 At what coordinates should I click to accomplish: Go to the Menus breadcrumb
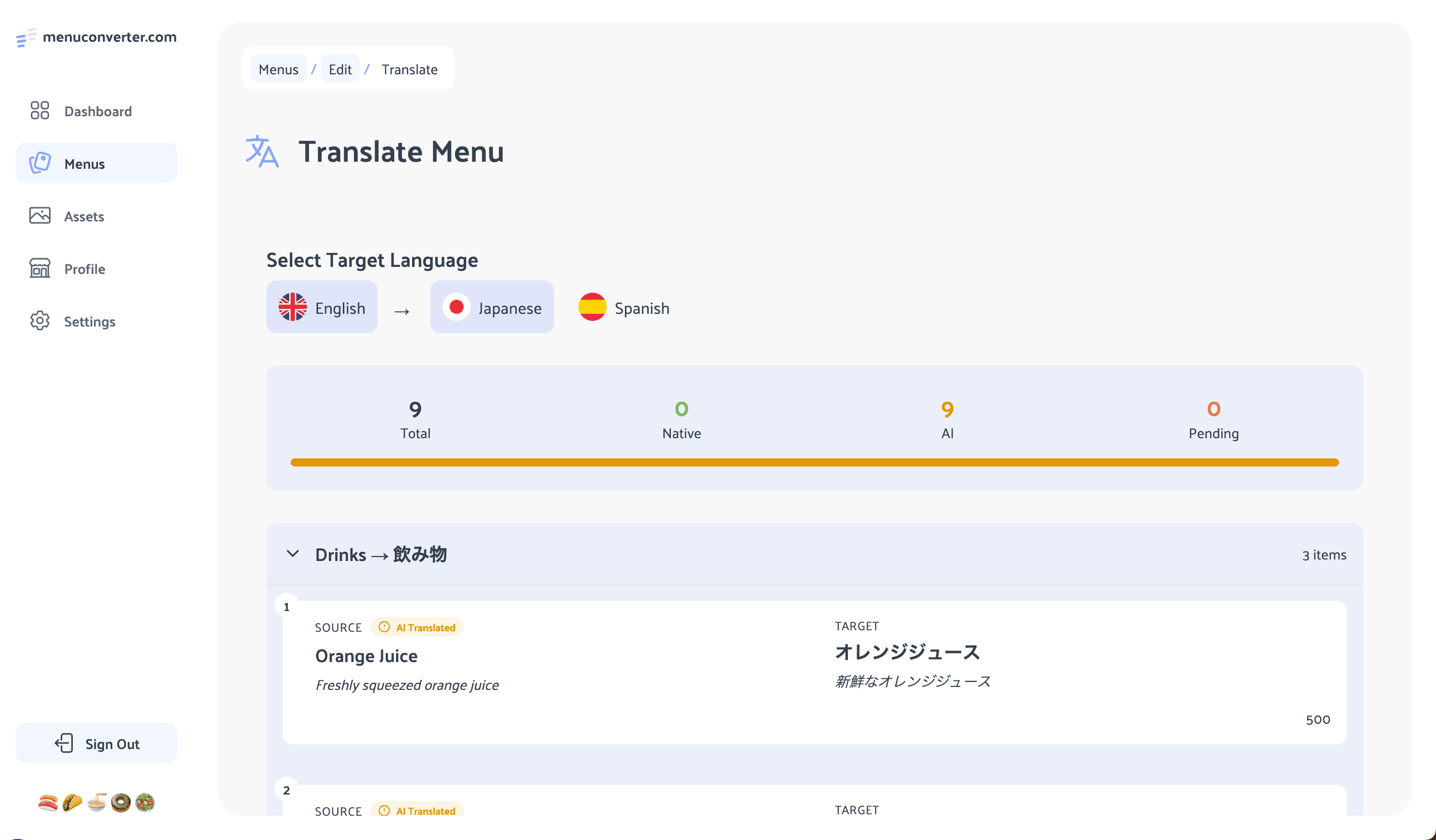click(279, 68)
